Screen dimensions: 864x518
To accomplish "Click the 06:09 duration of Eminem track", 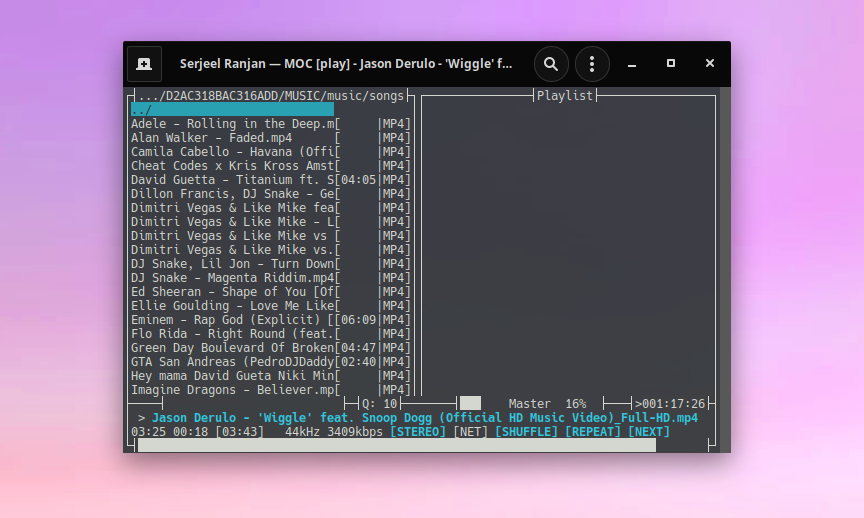I will tap(358, 320).
